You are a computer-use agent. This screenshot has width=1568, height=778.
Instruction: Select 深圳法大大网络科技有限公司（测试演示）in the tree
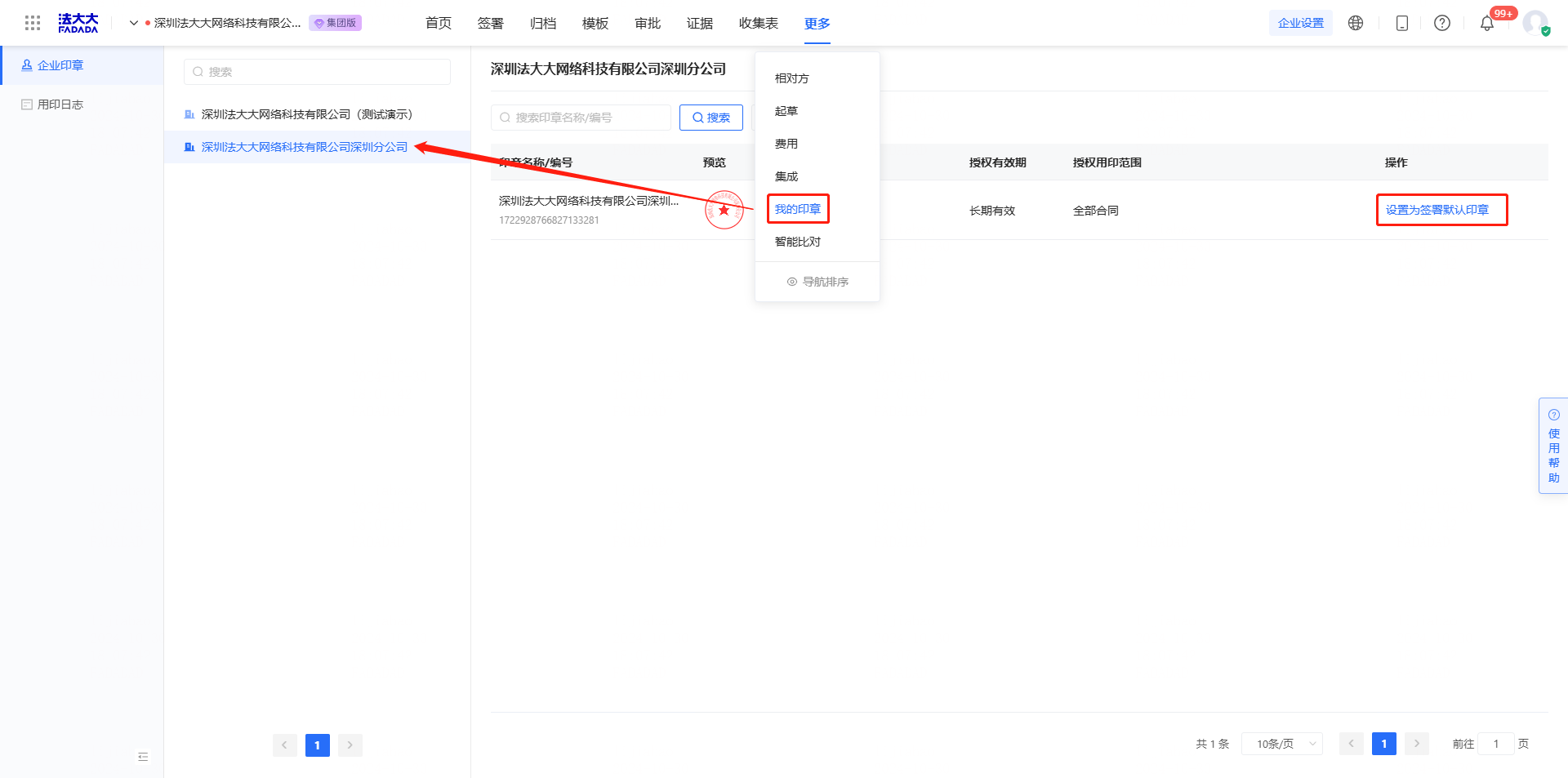coord(317,114)
